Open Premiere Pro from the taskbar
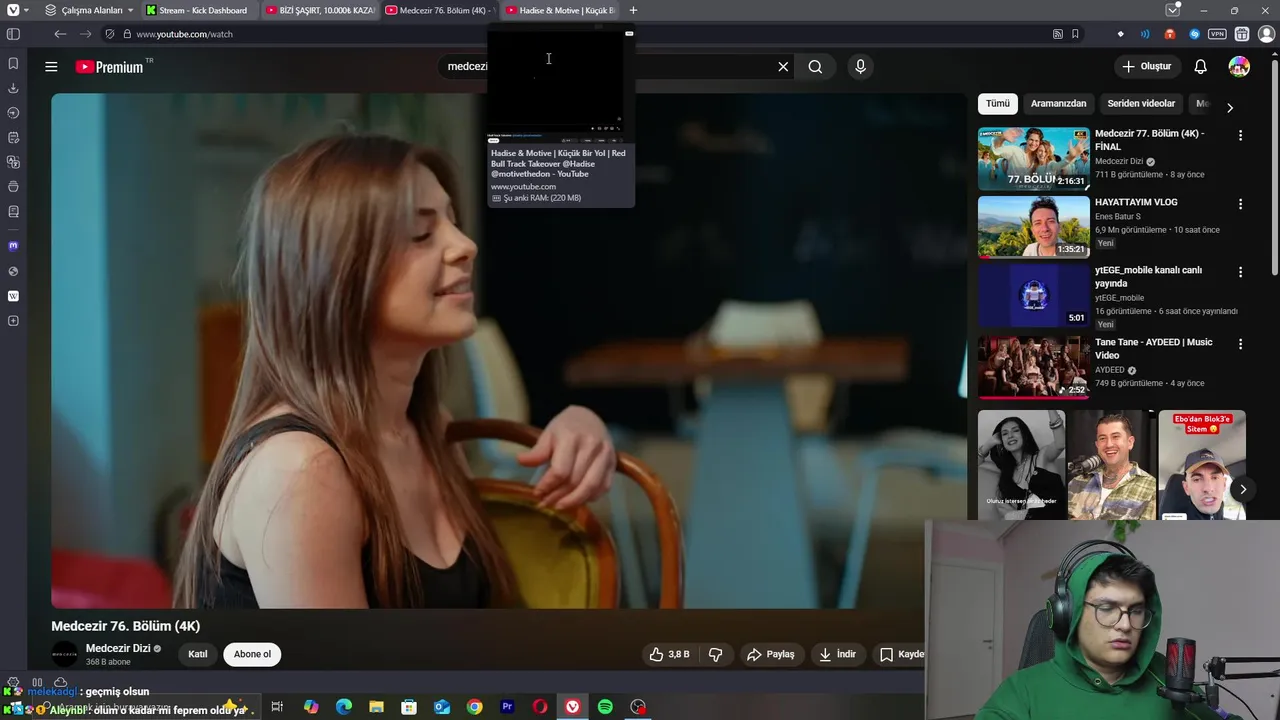Viewport: 1280px width, 720px height. pos(507,707)
